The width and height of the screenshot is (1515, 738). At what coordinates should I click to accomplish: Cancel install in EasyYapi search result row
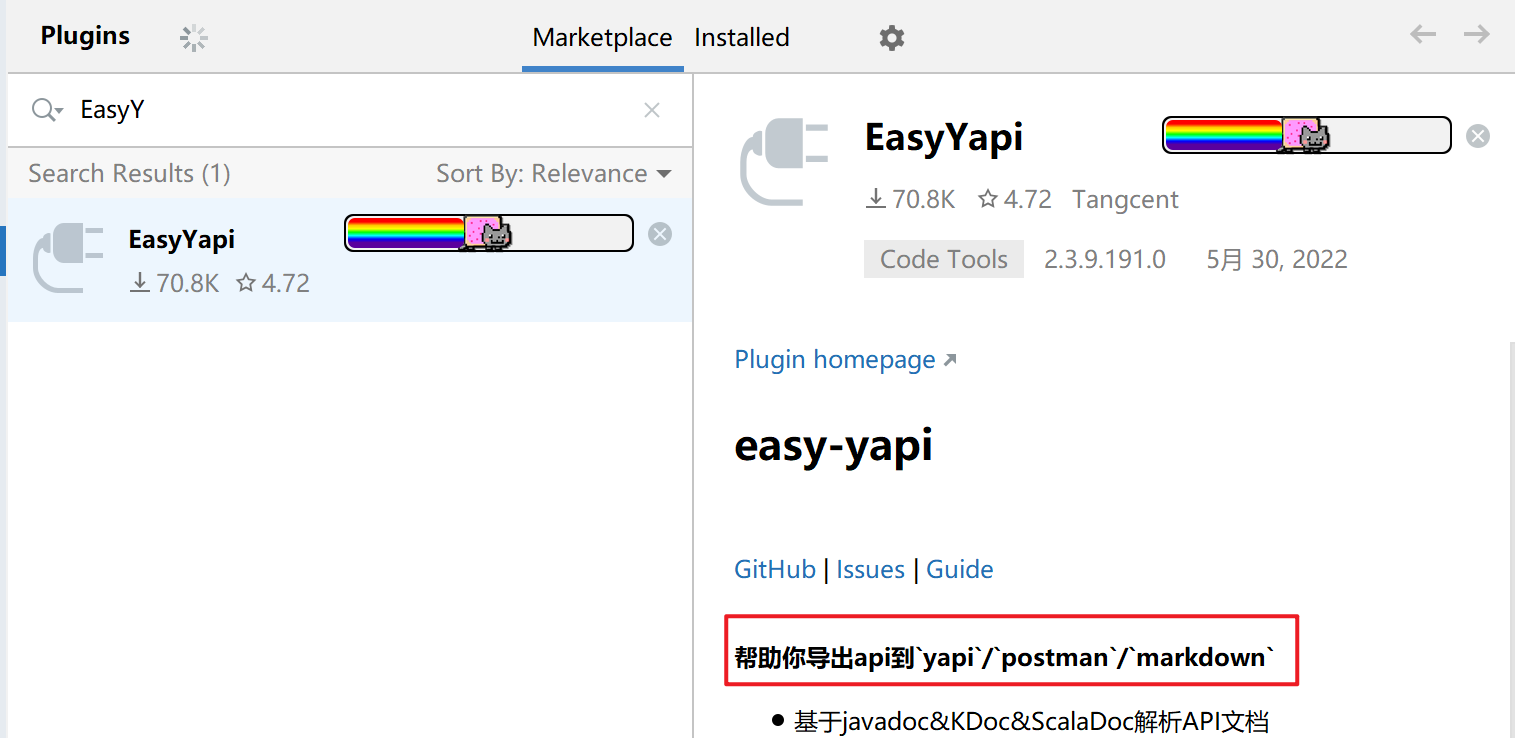click(x=660, y=234)
